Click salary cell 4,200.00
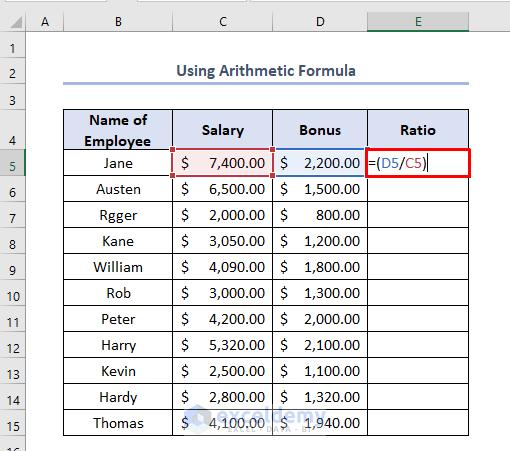The height and width of the screenshot is (451, 510). point(223,319)
